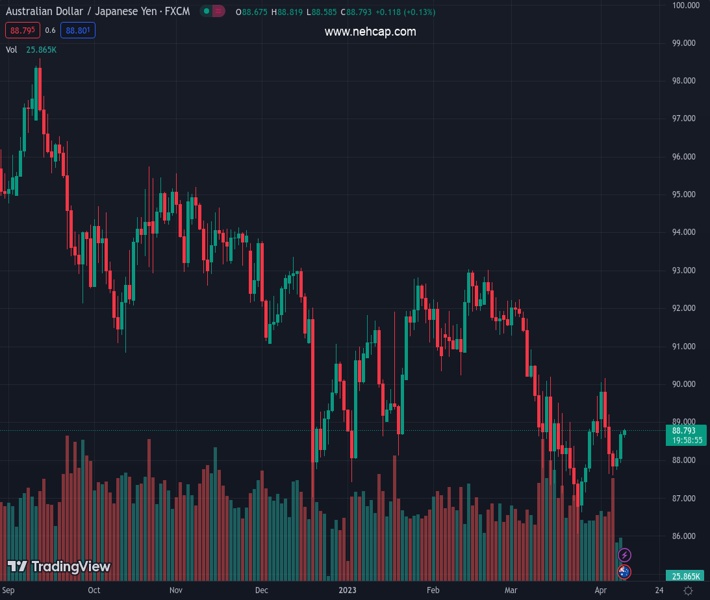Click the TradingView logo

click(58, 567)
